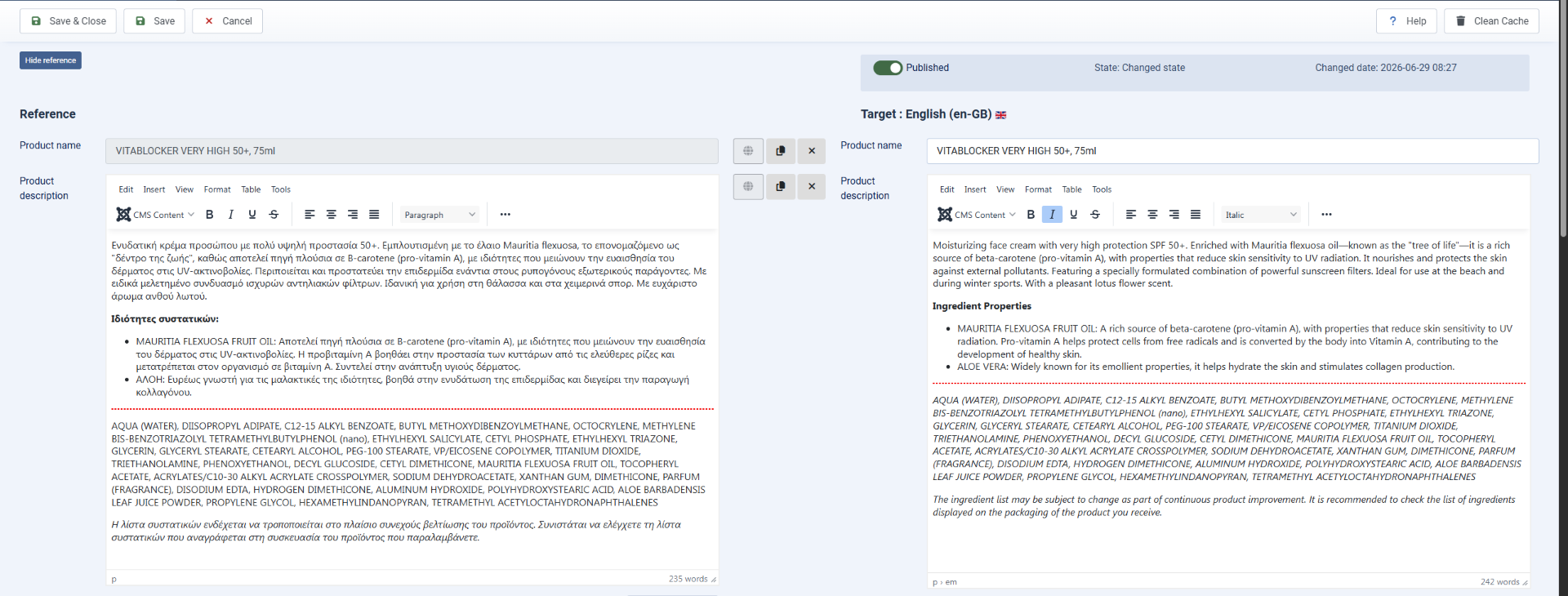Screen dimensions: 1568x596
Task: Click Hide reference button
Action: [51, 60]
